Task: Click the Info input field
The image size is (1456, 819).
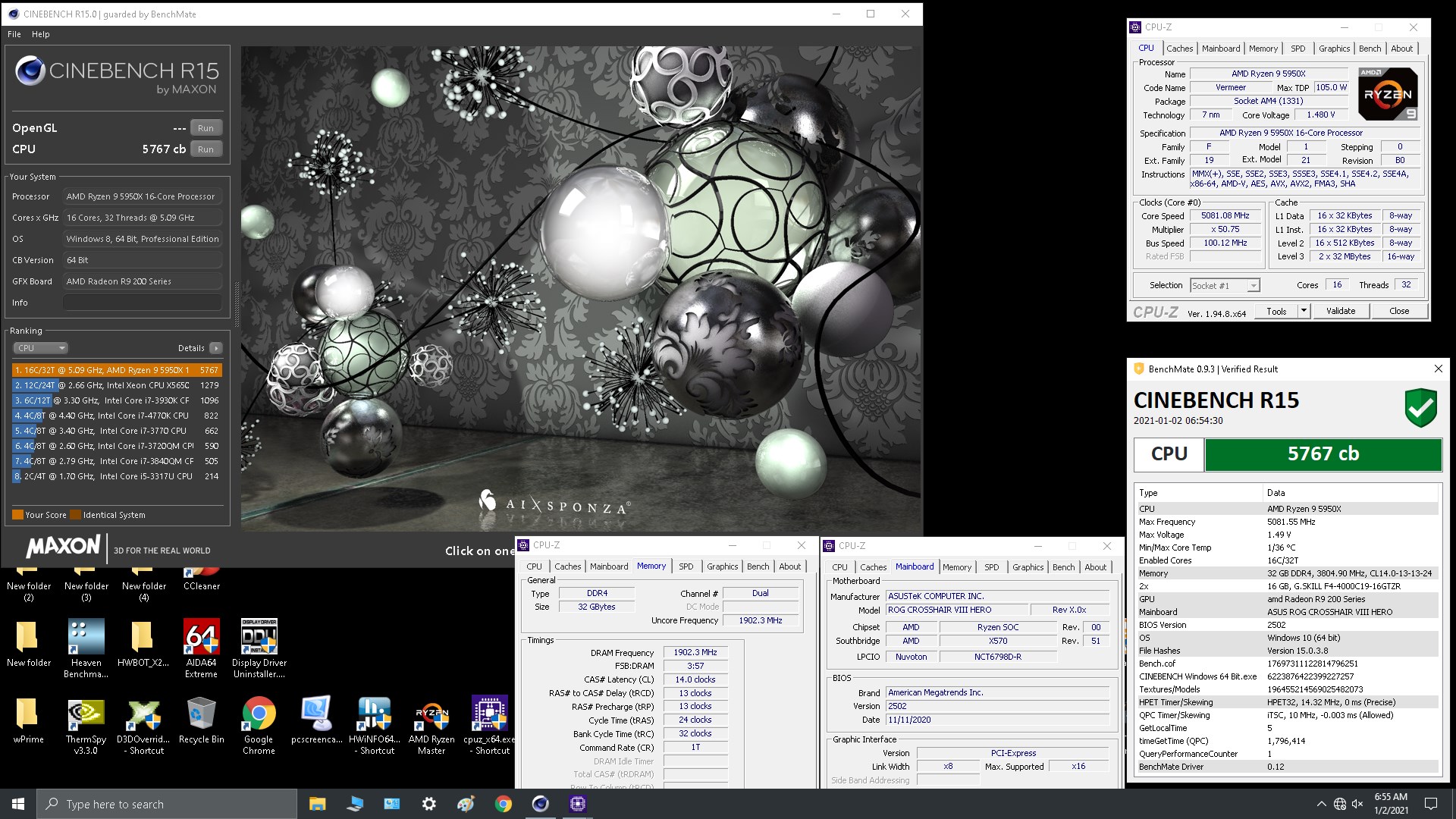Action: pyautogui.click(x=143, y=303)
